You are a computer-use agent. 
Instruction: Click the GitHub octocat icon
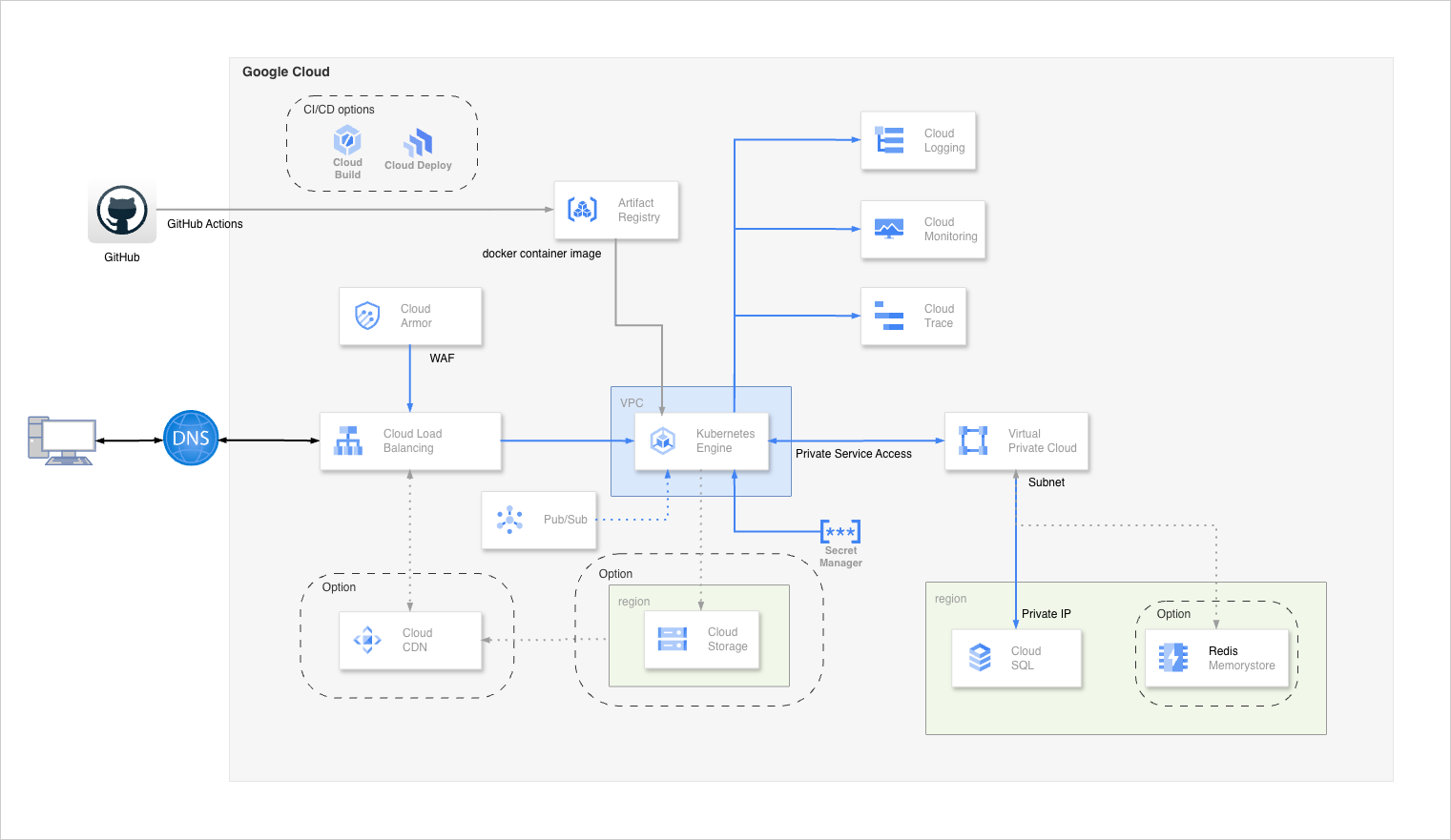pyautogui.click(x=122, y=211)
